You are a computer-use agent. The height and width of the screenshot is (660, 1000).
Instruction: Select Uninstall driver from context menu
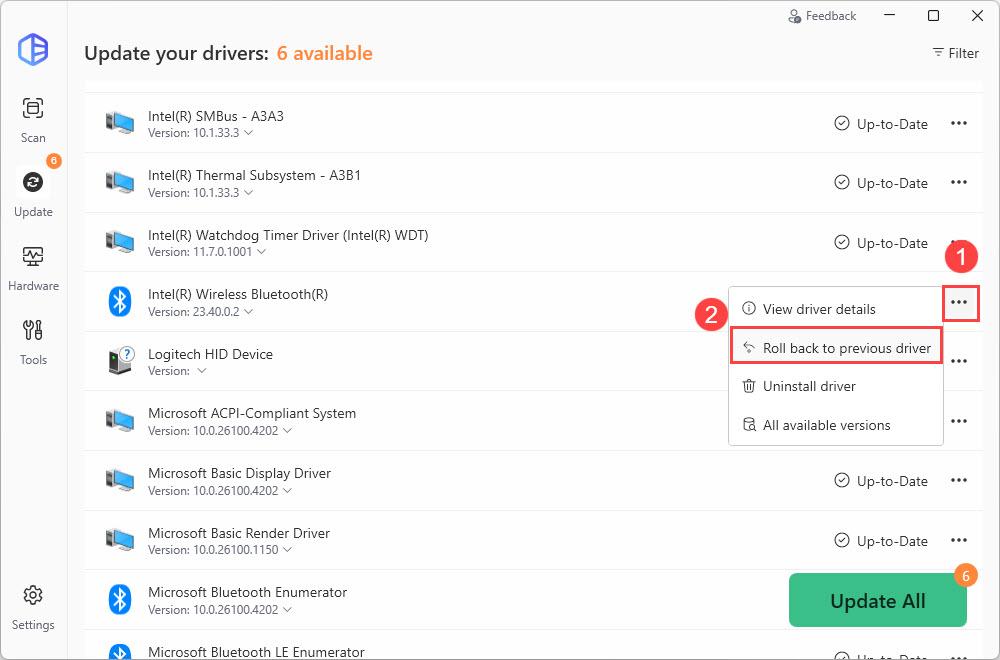coord(808,386)
